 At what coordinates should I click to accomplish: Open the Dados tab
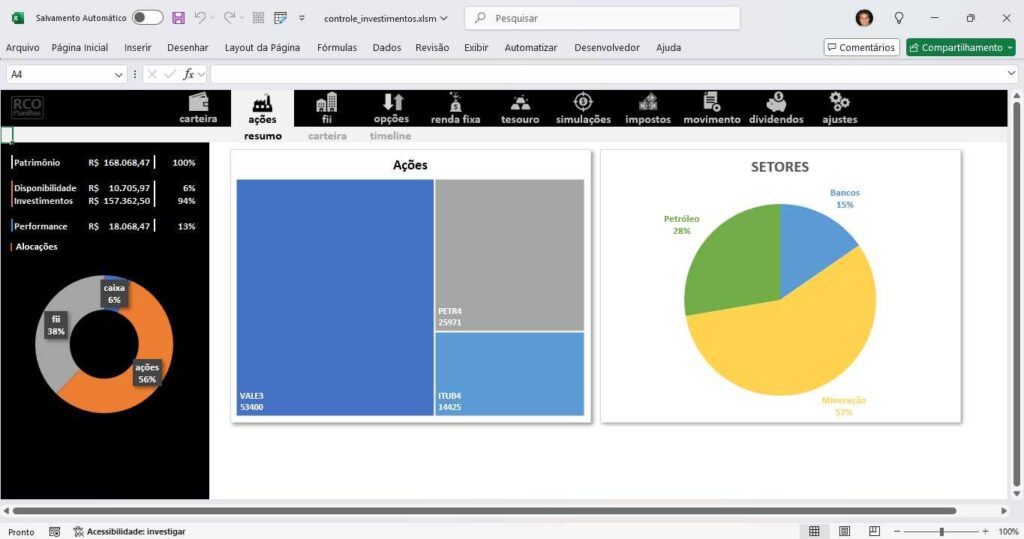tap(387, 48)
